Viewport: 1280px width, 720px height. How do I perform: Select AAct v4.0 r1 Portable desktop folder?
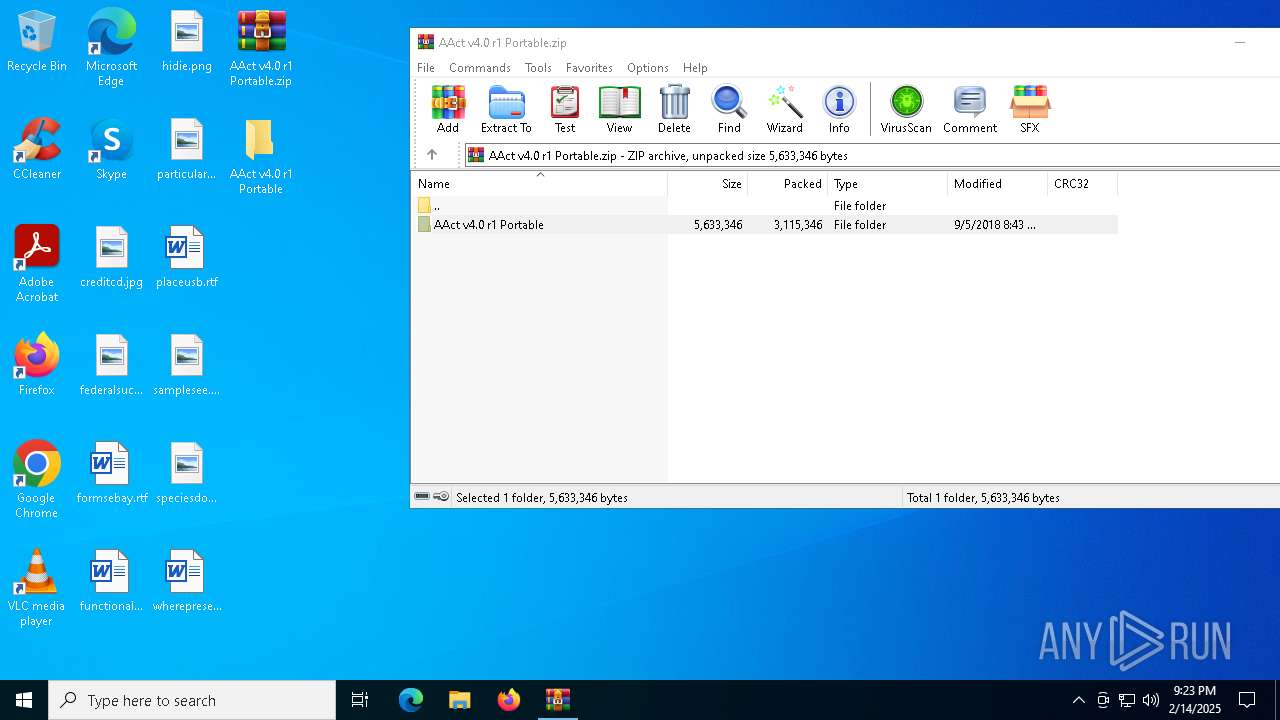point(261,156)
